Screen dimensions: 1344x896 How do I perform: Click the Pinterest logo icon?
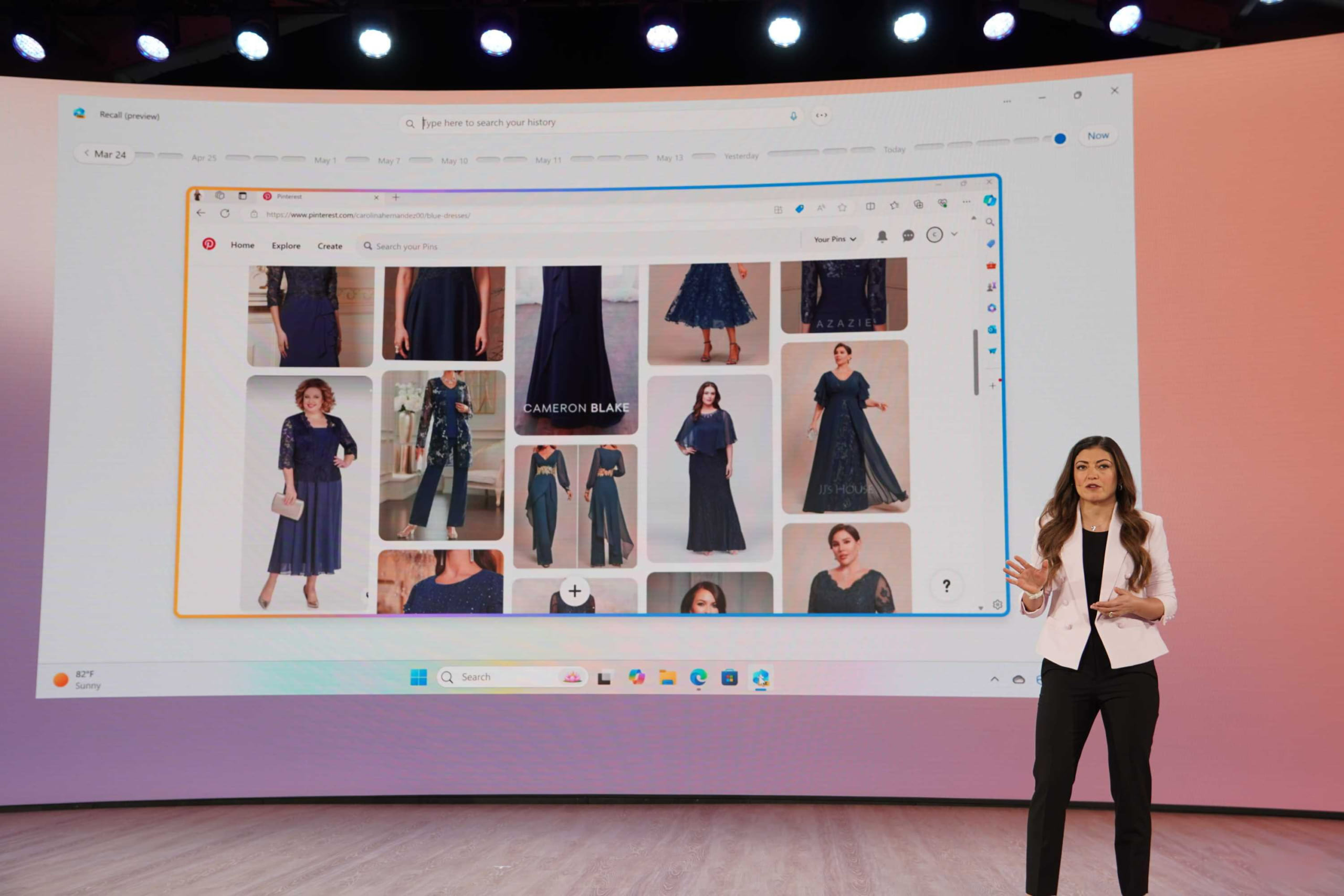click(x=208, y=244)
